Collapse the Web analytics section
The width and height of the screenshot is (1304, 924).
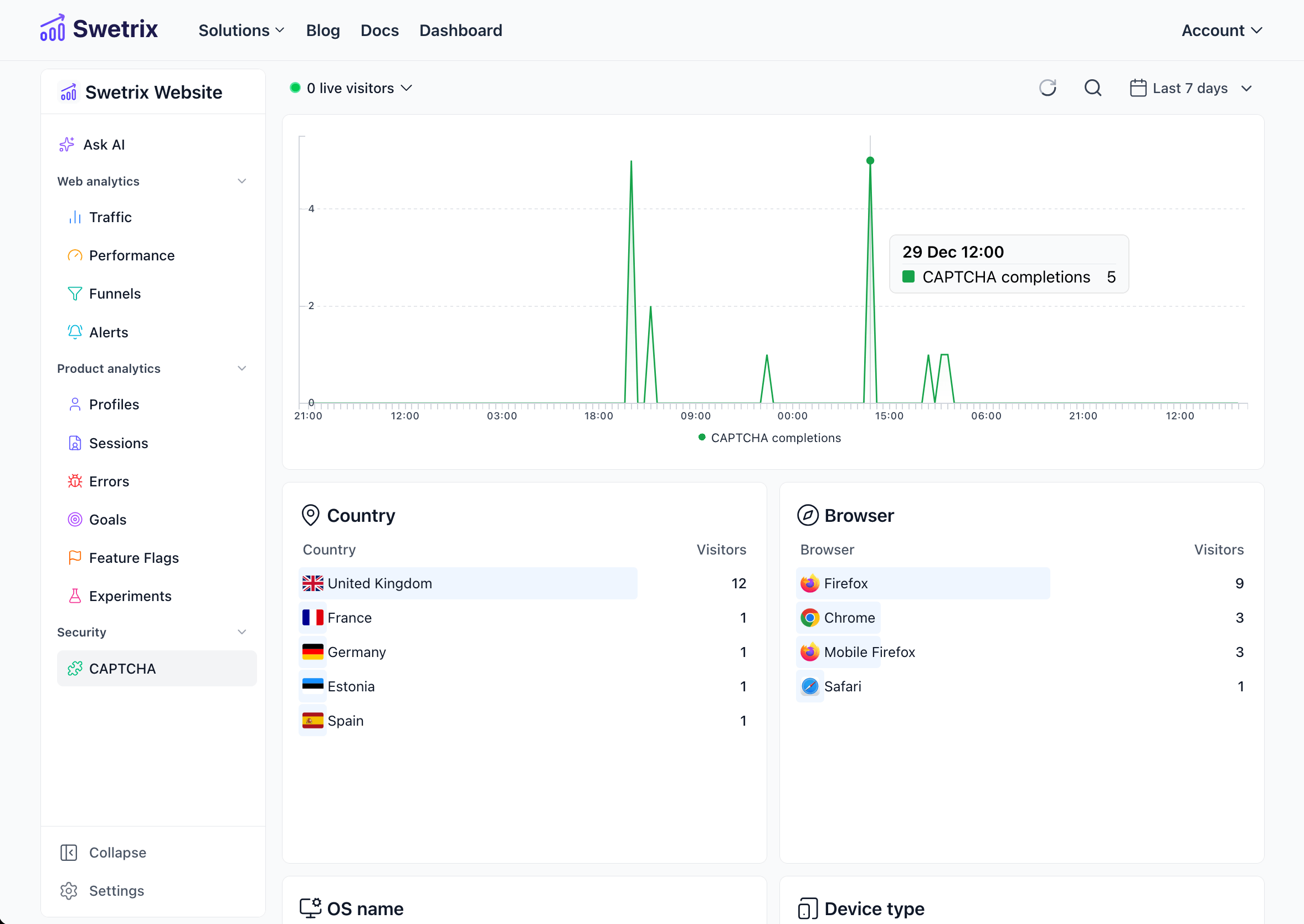tap(241, 181)
